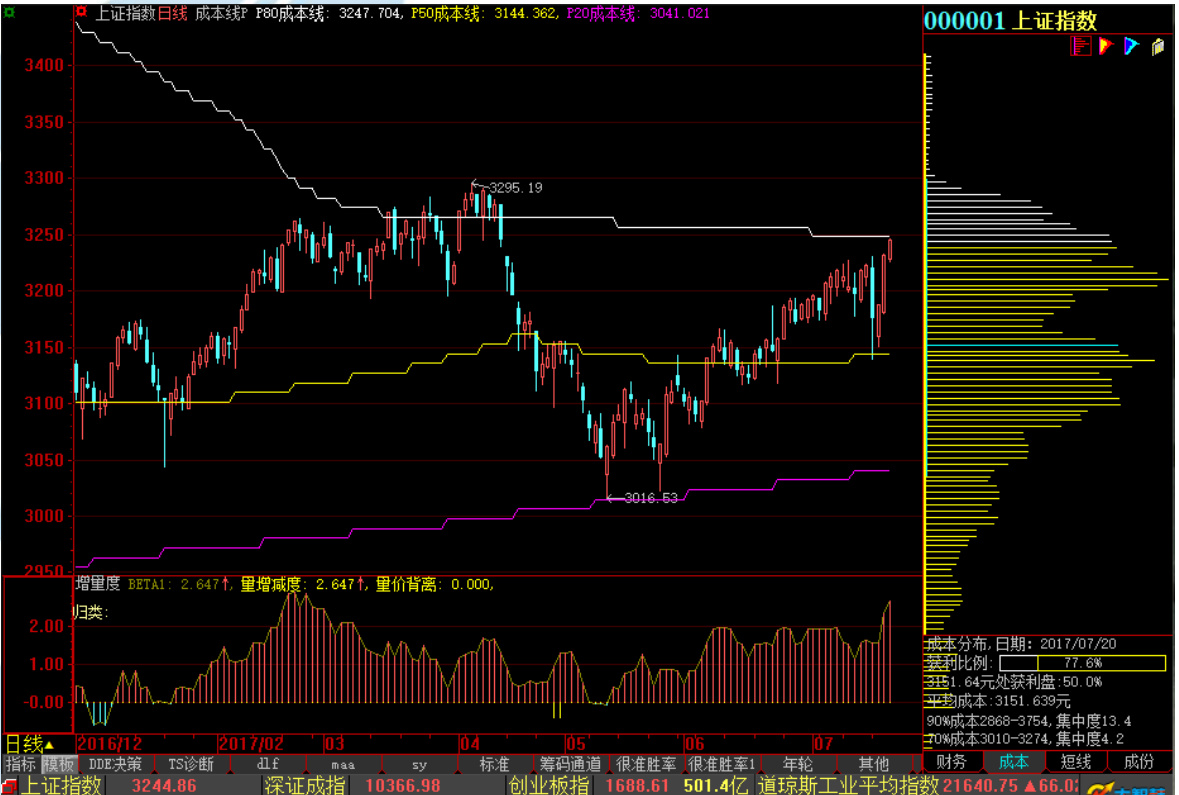Image resolution: width=1179 pixels, height=795 pixels.
Task: Open the 成份 tab
Action: tap(1138, 762)
